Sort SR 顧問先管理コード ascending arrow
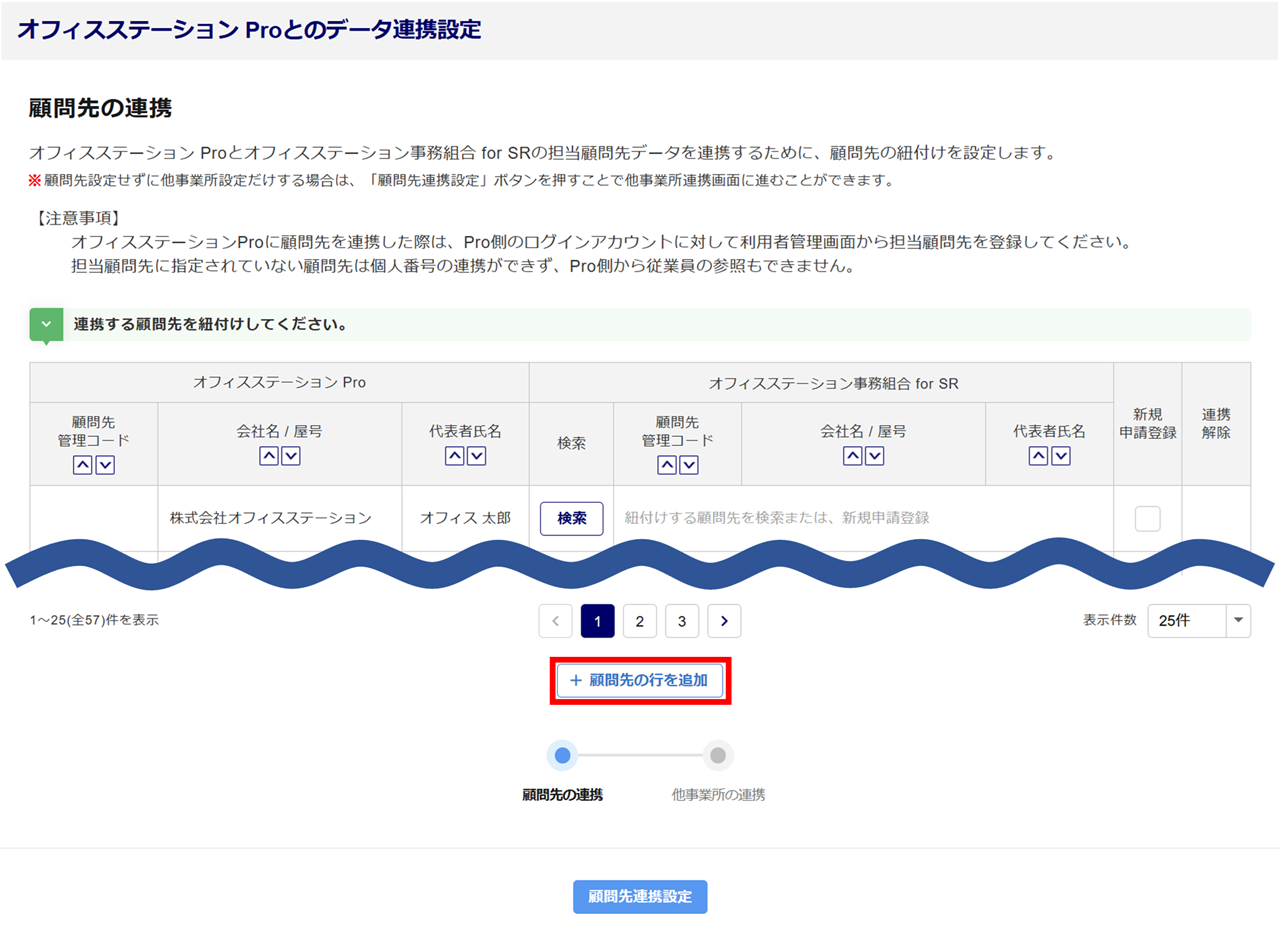 click(x=666, y=465)
